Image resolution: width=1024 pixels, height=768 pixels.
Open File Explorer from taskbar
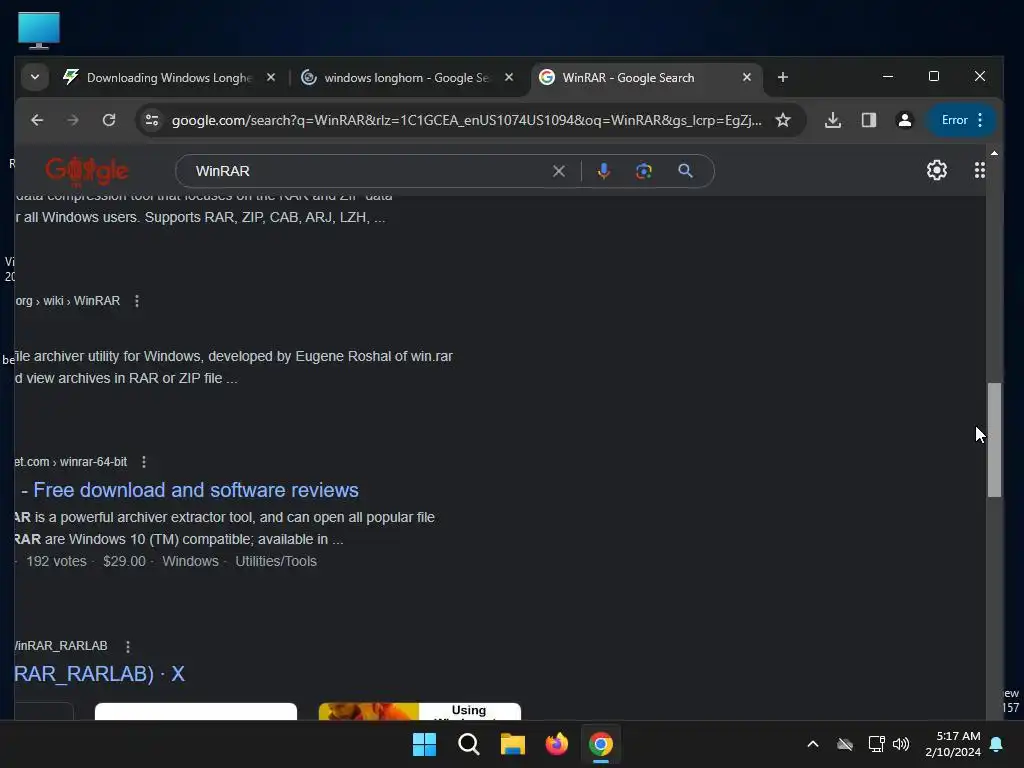click(513, 744)
